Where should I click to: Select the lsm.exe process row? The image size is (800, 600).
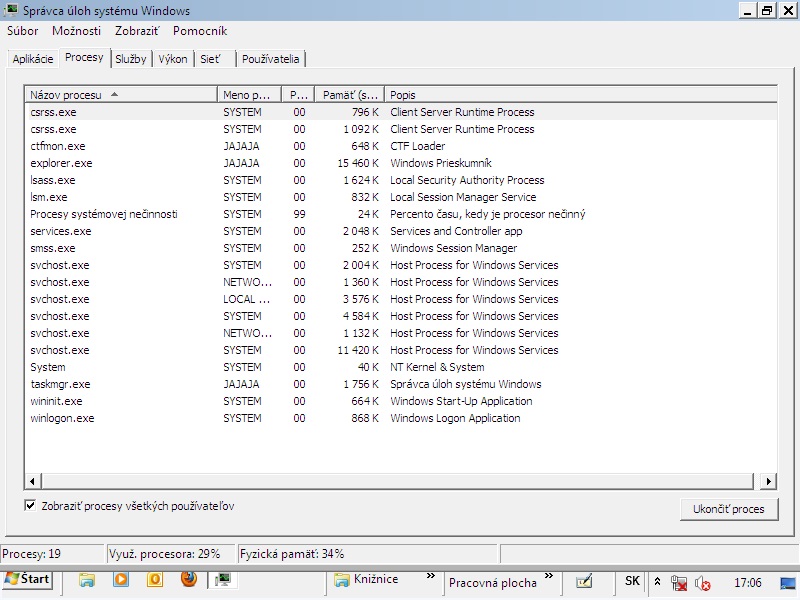pos(401,197)
